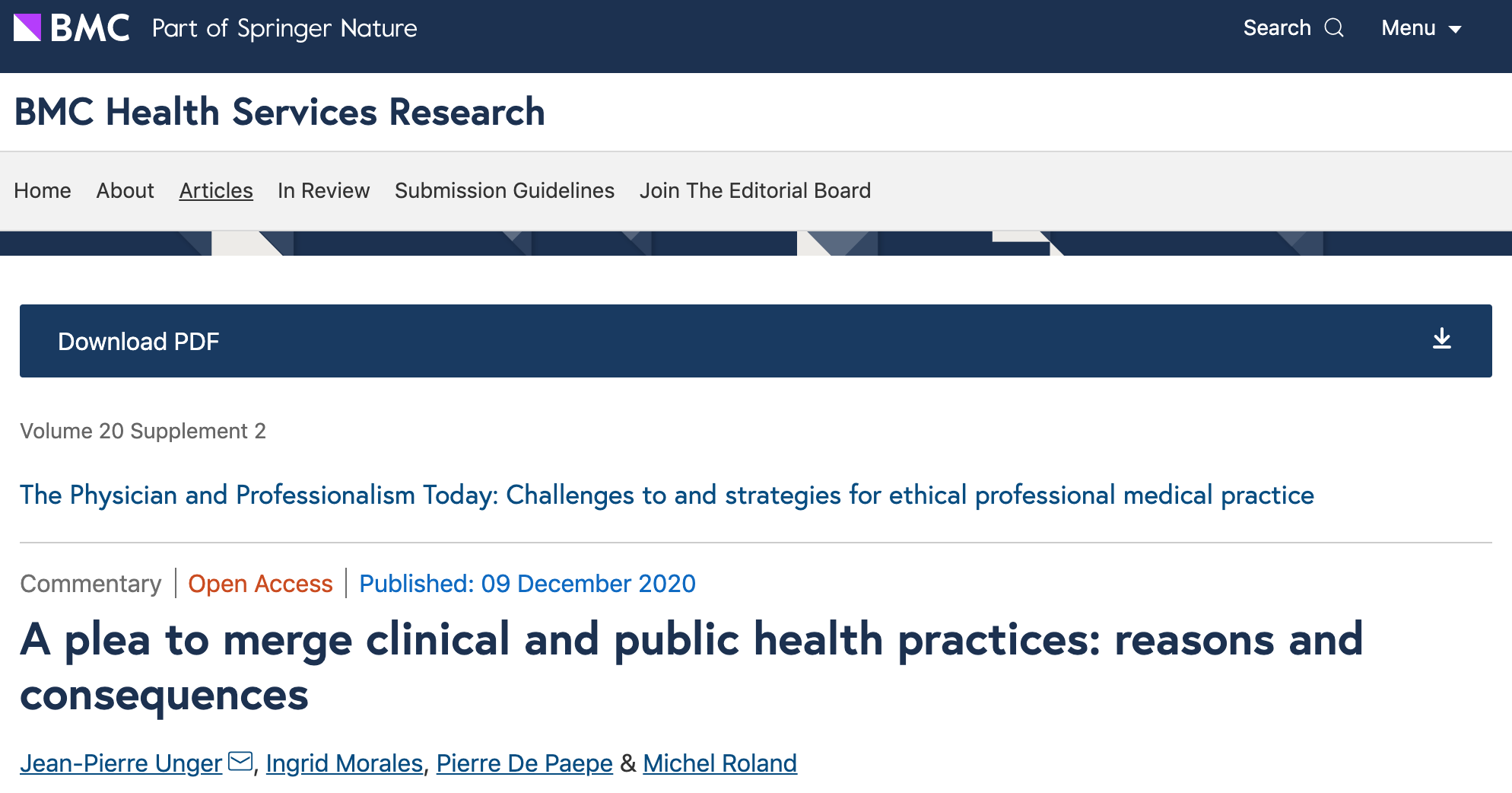Open author Jean-Pierre Unger's link
Screen dimensions: 1512x793
click(121, 763)
